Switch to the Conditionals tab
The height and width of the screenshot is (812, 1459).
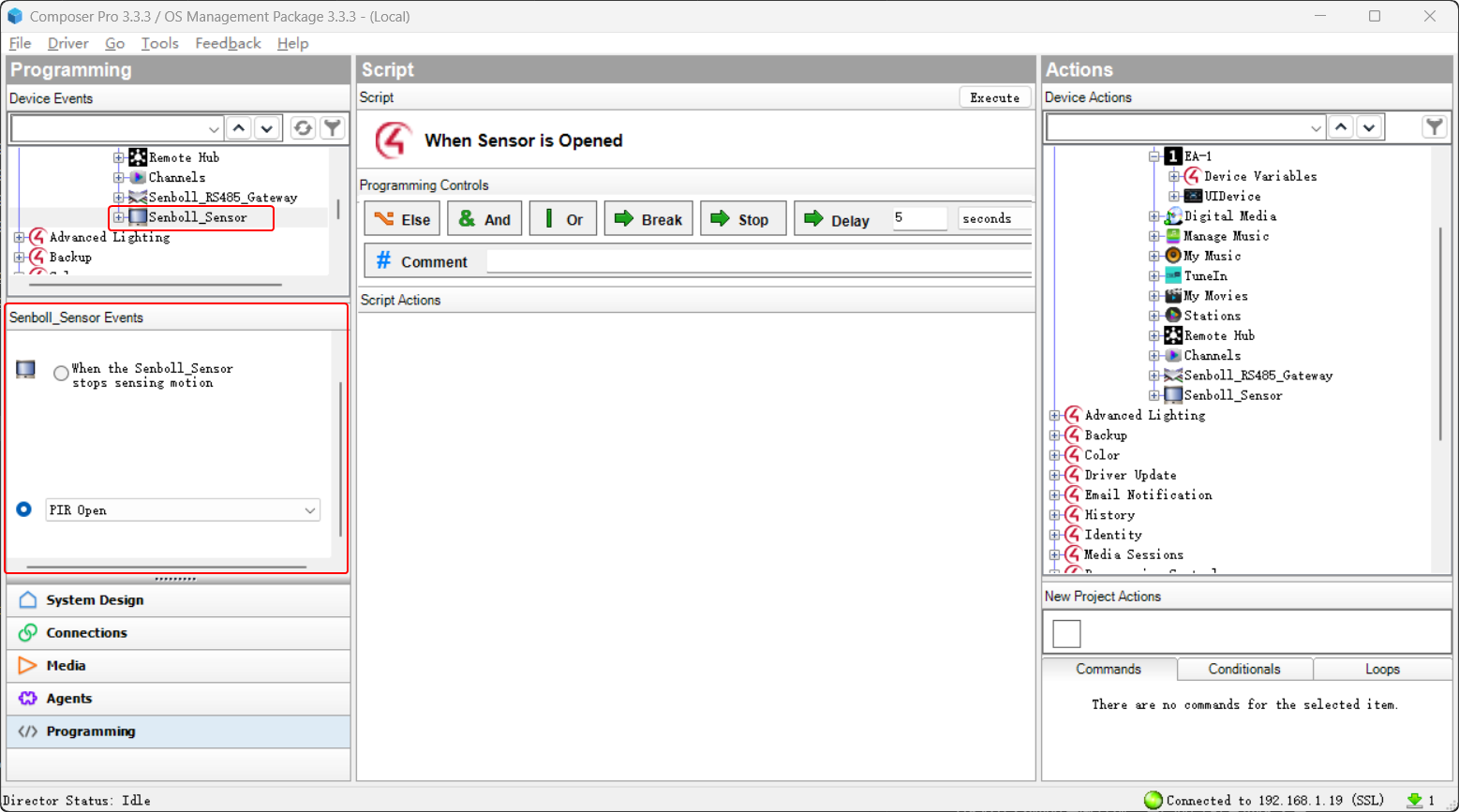click(1244, 669)
